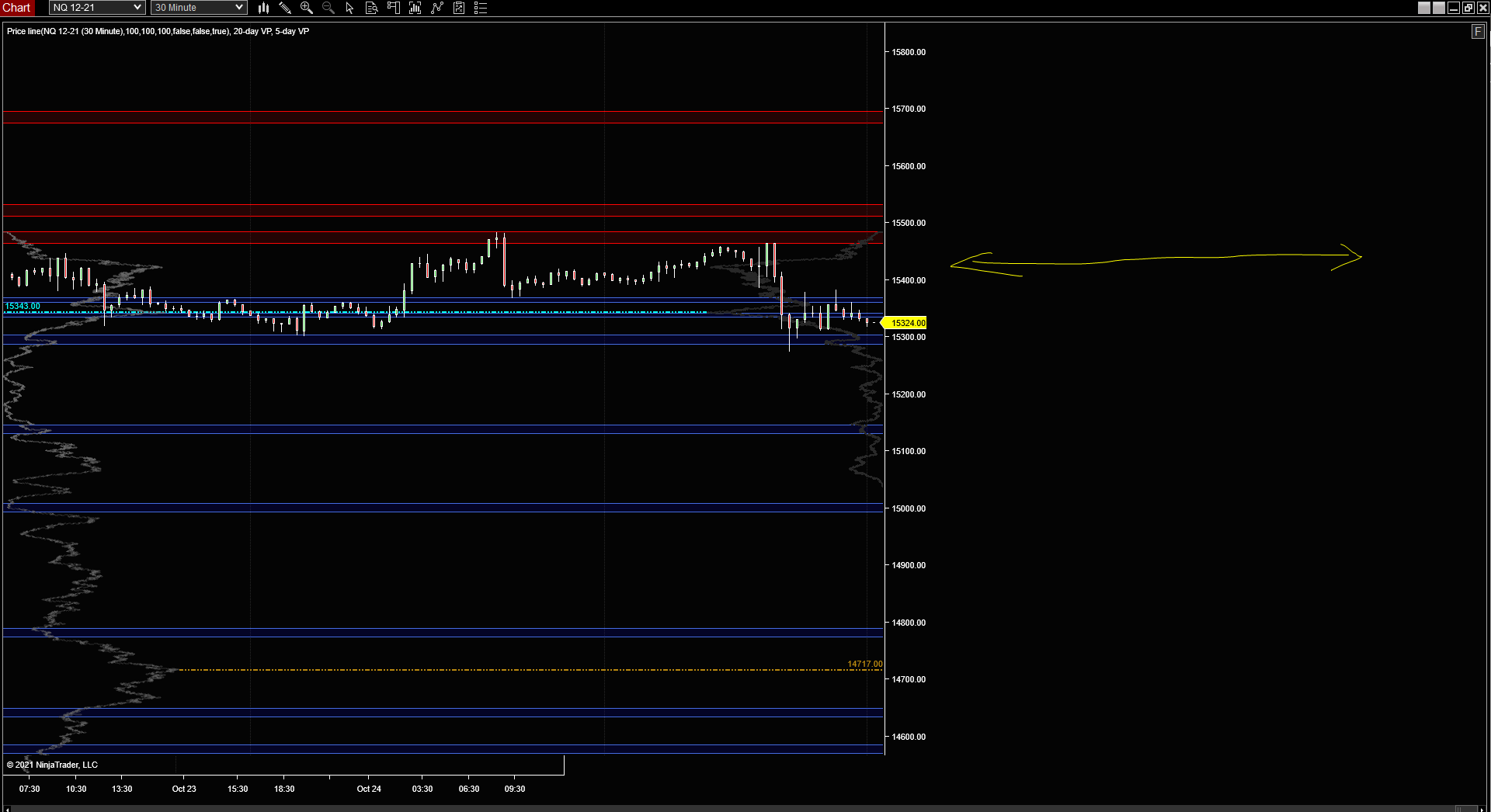Open the Data Series settings
1491x812 pixels.
(x=415, y=8)
